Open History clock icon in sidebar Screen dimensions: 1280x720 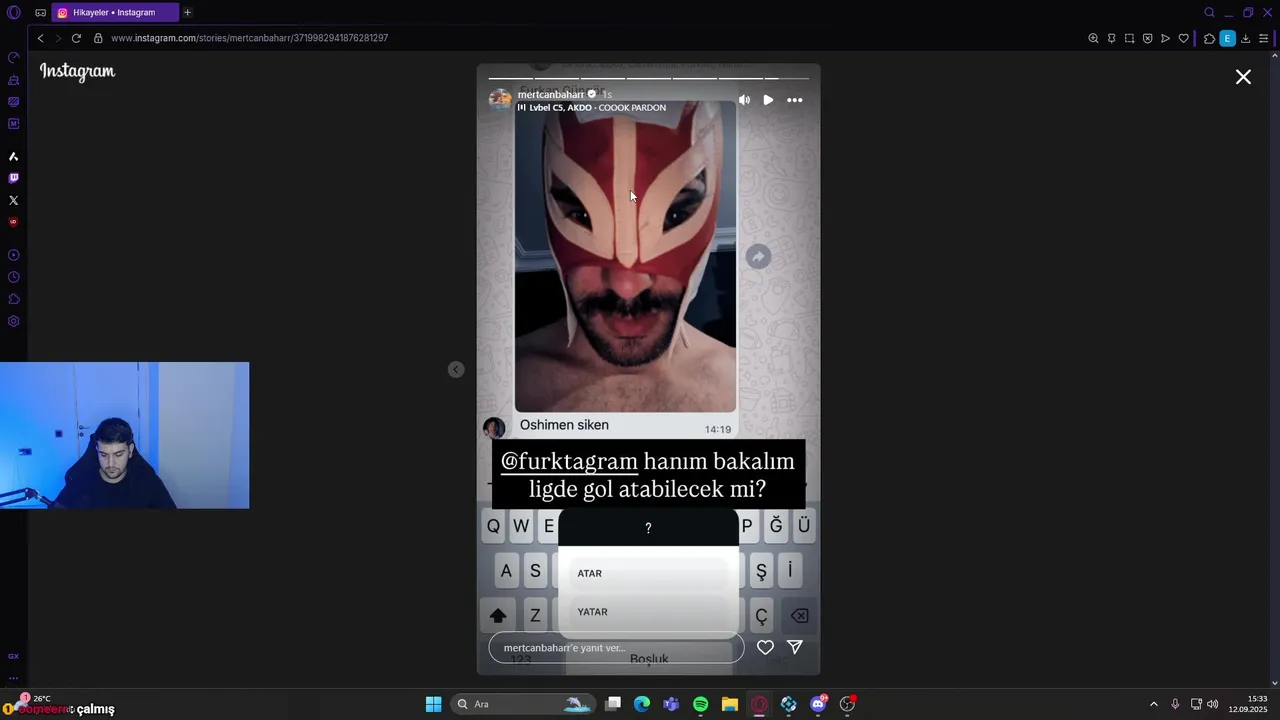13,277
